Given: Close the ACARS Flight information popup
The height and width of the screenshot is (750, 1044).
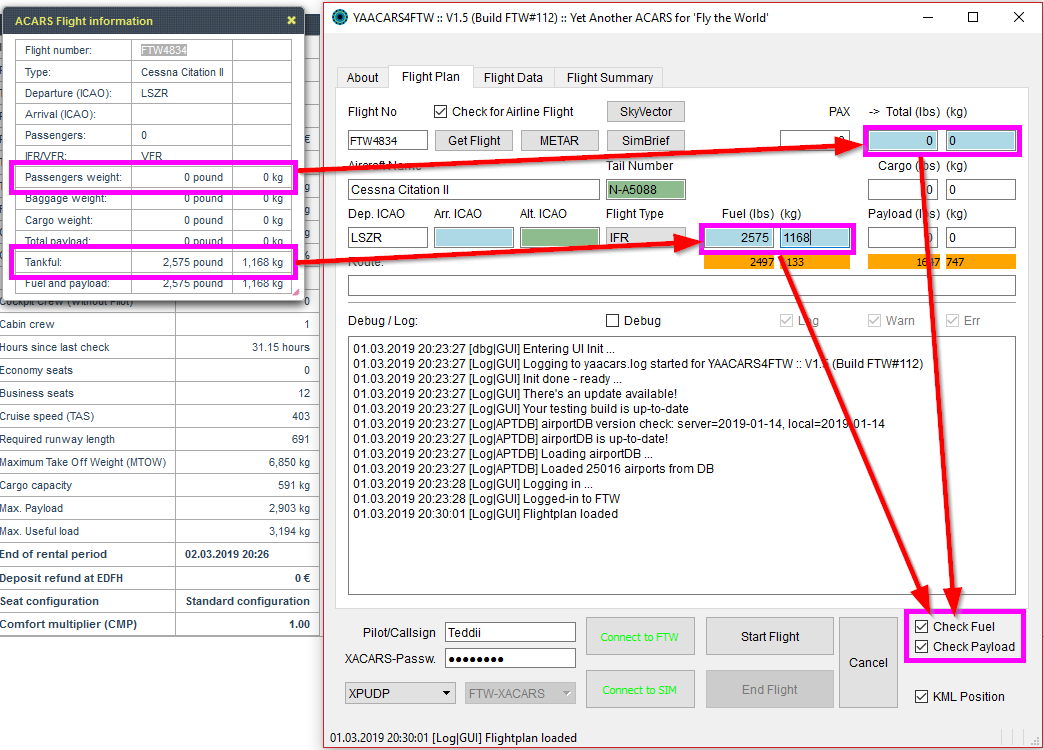Looking at the screenshot, I should click(291, 21).
